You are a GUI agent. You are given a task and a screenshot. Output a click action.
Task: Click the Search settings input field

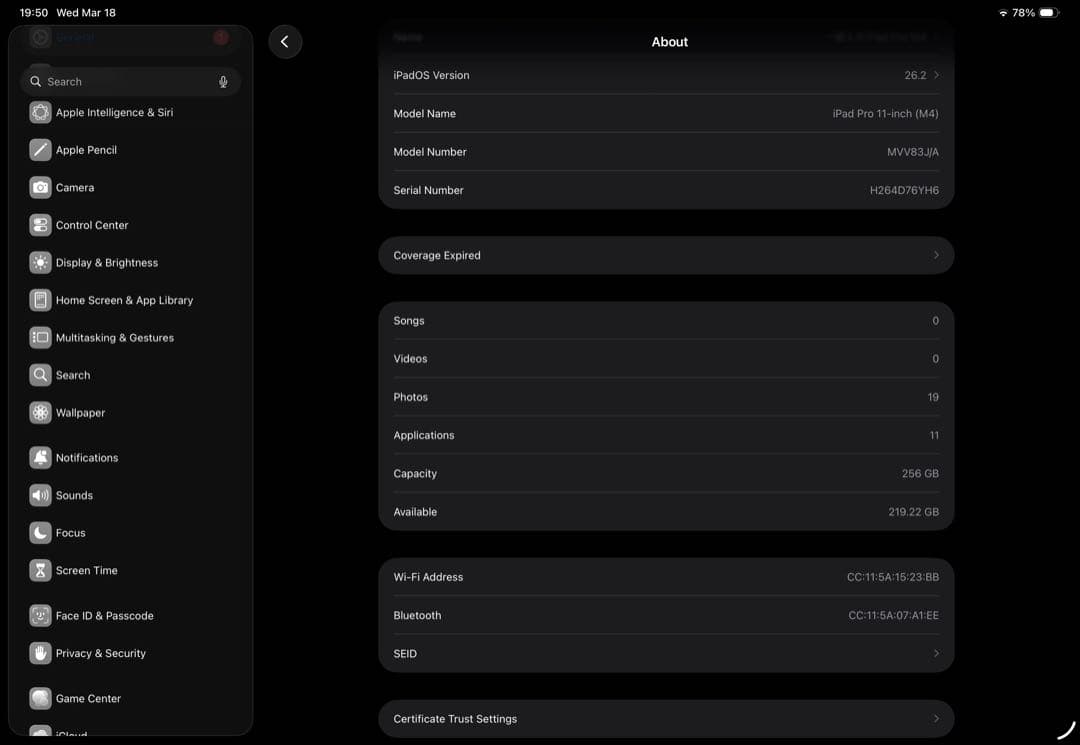coord(130,81)
